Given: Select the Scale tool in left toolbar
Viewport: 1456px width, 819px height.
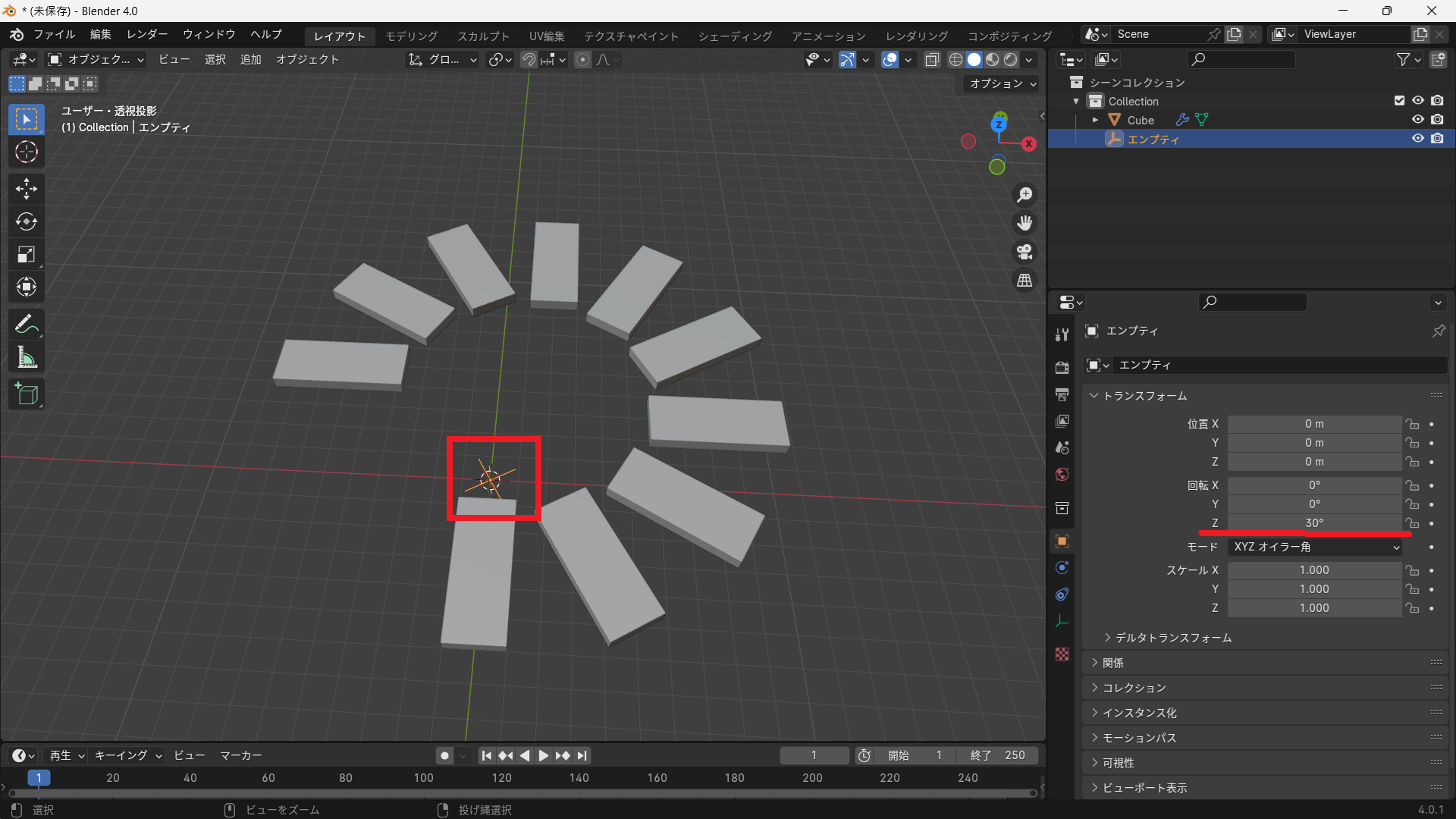Looking at the screenshot, I should tap(27, 255).
